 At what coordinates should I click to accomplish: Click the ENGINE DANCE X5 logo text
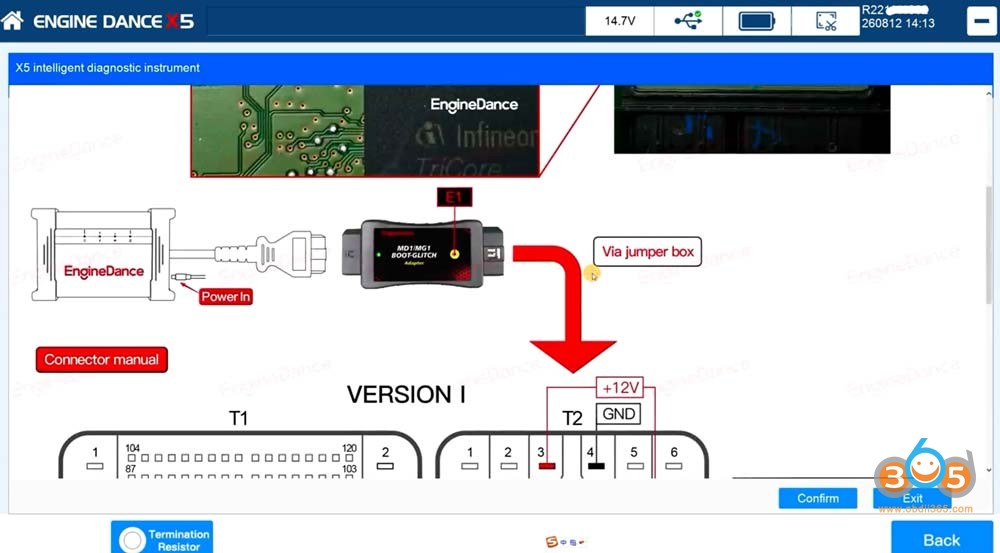tap(114, 21)
